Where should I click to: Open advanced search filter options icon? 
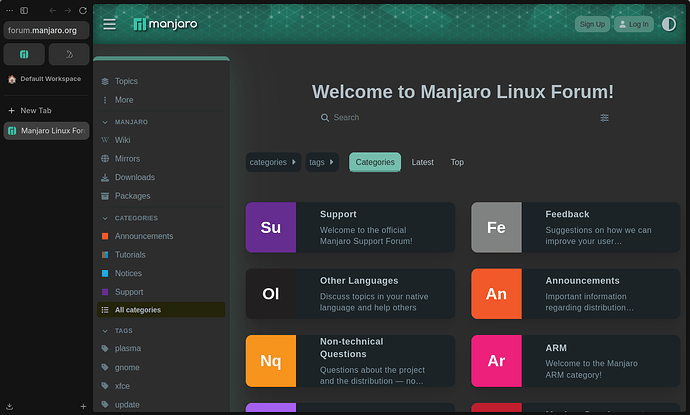(x=605, y=118)
